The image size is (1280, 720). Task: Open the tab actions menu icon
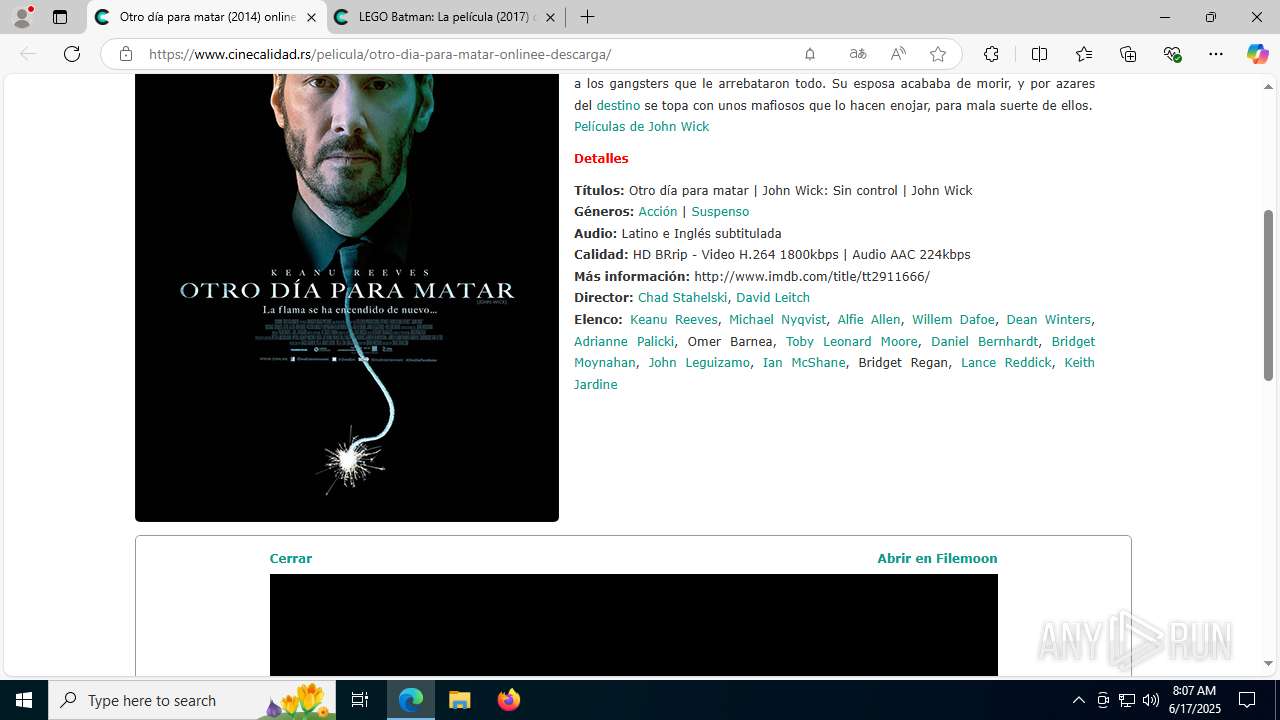(x=60, y=17)
